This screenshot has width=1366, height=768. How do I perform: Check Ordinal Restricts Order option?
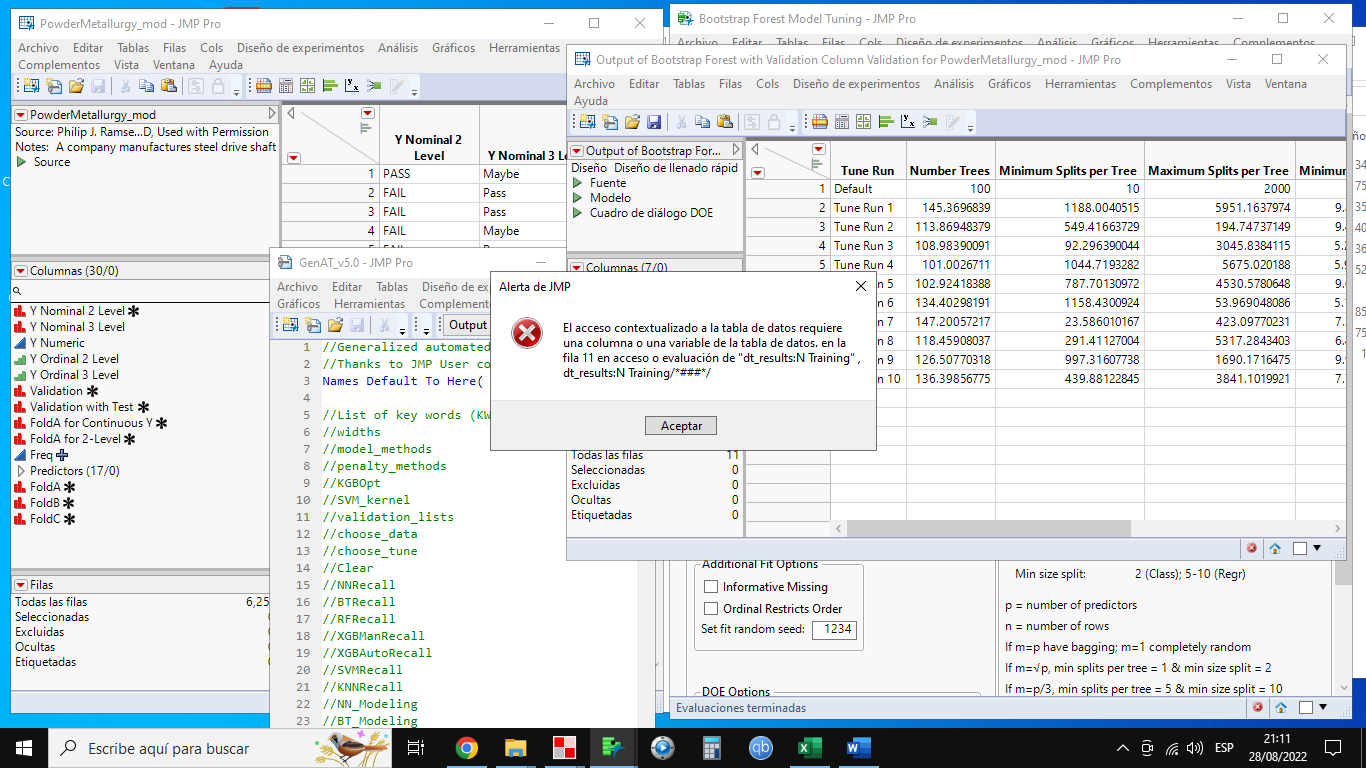[711, 609]
